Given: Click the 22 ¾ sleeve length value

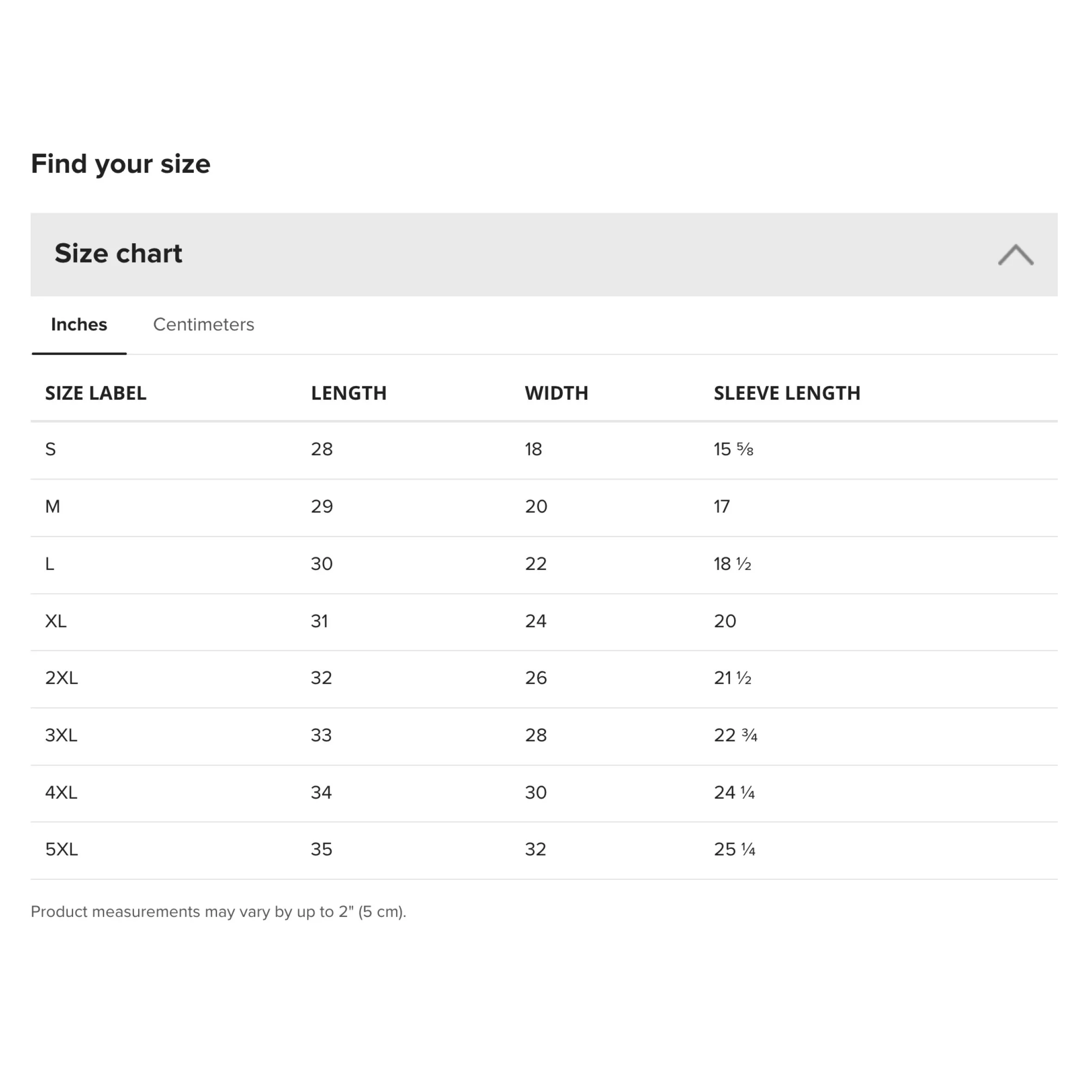Looking at the screenshot, I should coord(736,736).
